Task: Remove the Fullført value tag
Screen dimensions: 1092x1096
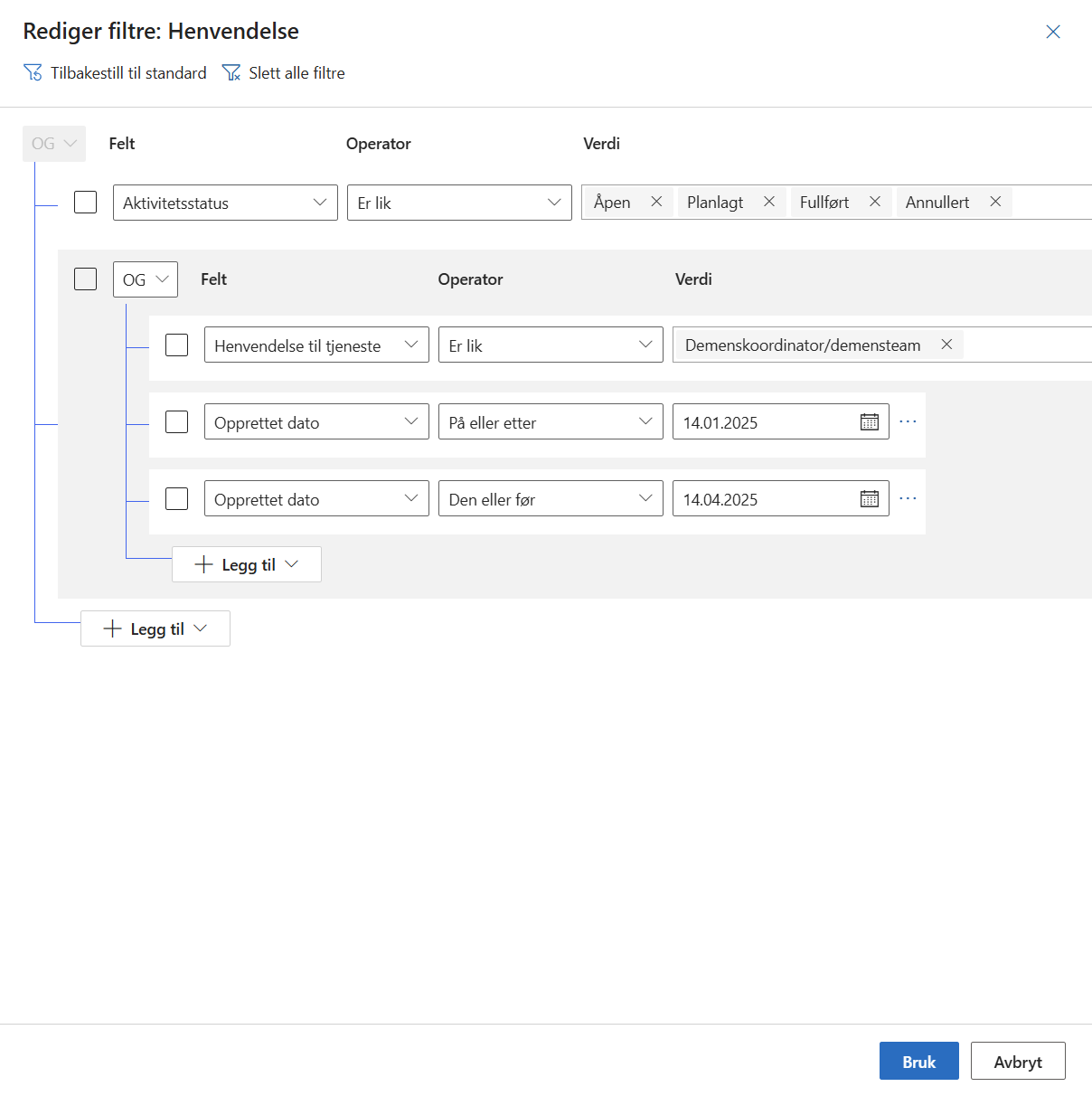Action: tap(875, 202)
